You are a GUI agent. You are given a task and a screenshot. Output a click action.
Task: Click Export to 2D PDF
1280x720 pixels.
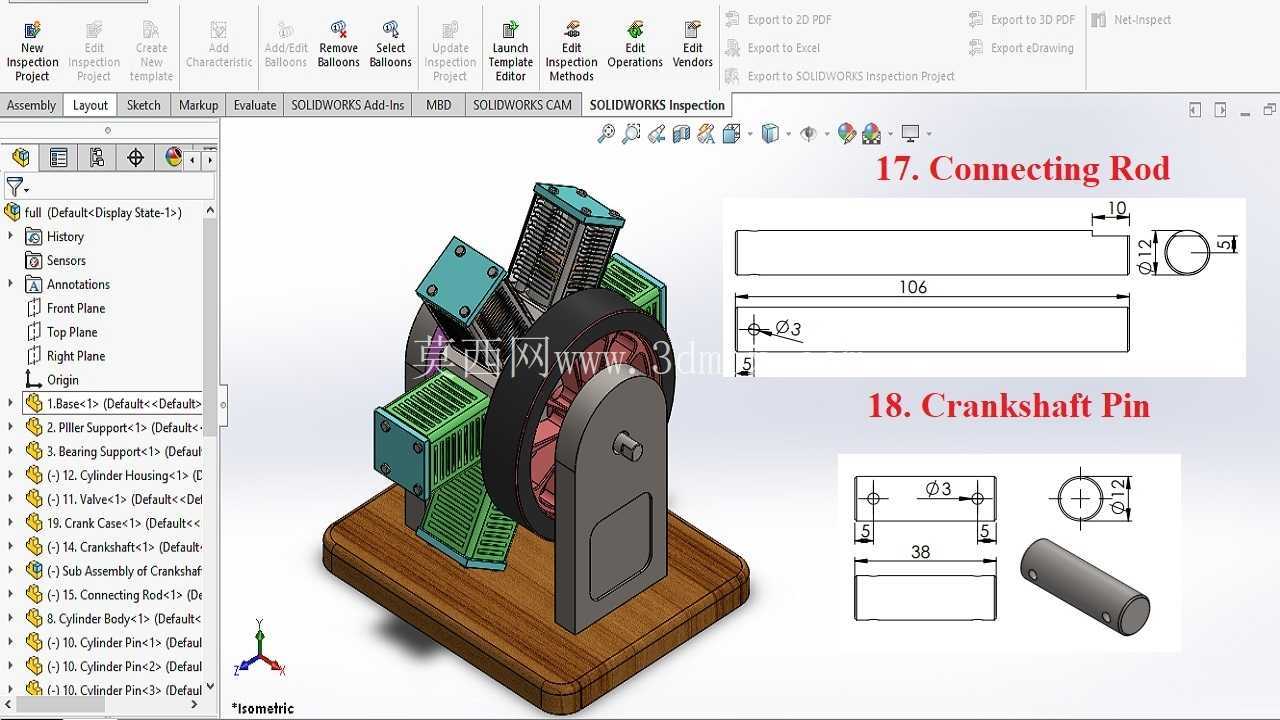click(779, 19)
